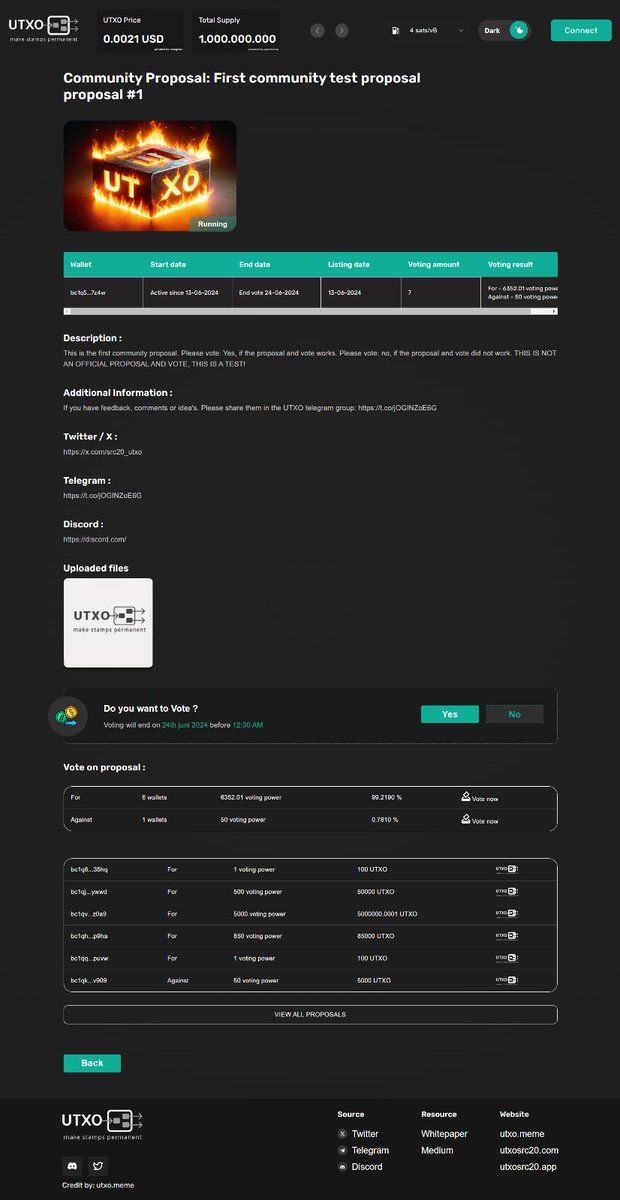Select the Voting amount column header
Image resolution: width=620 pixels, height=1200 pixels.
click(434, 264)
